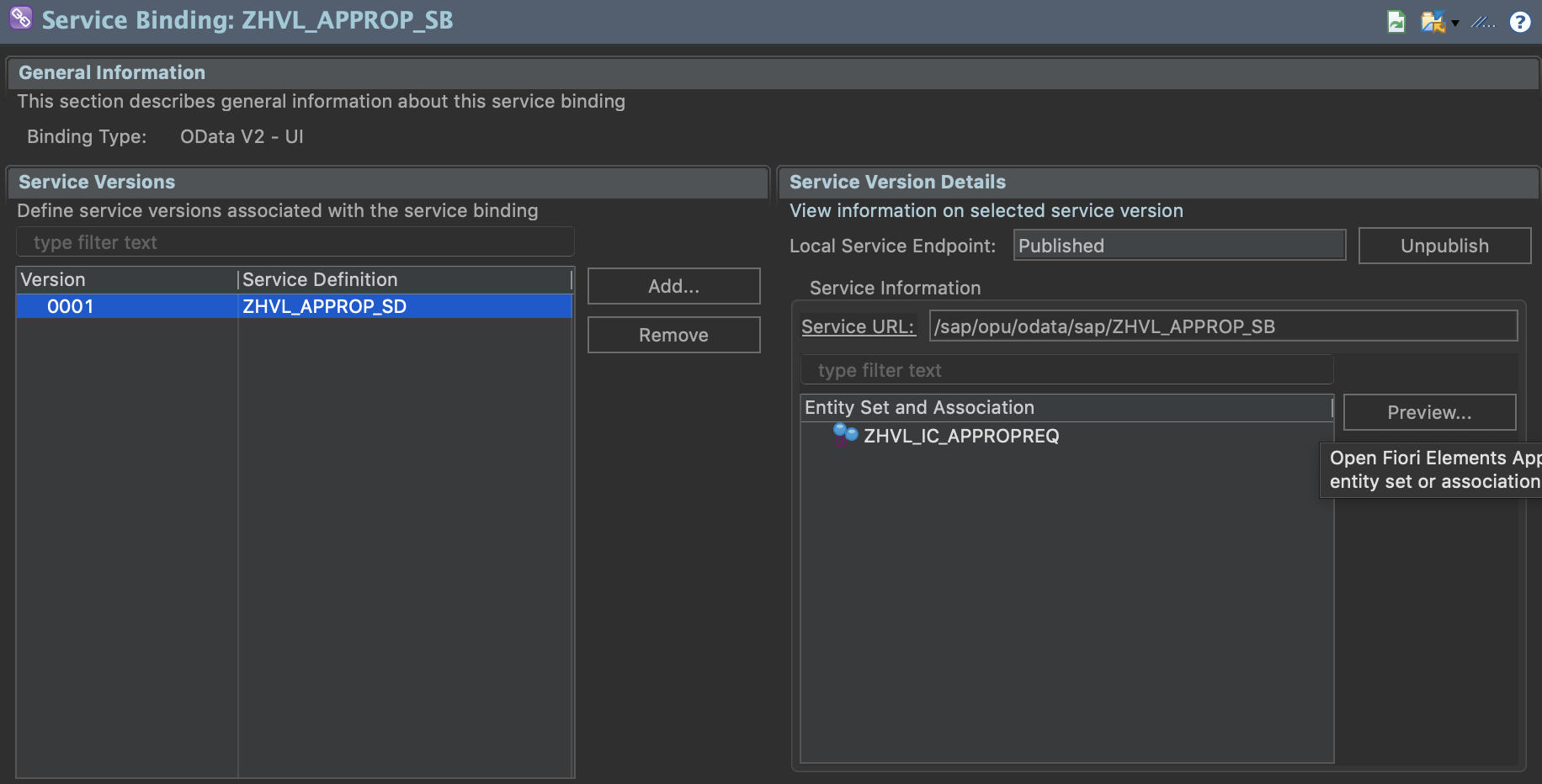Click the Service Binding chain icon in the header
The image size is (1542, 784).
click(x=19, y=19)
